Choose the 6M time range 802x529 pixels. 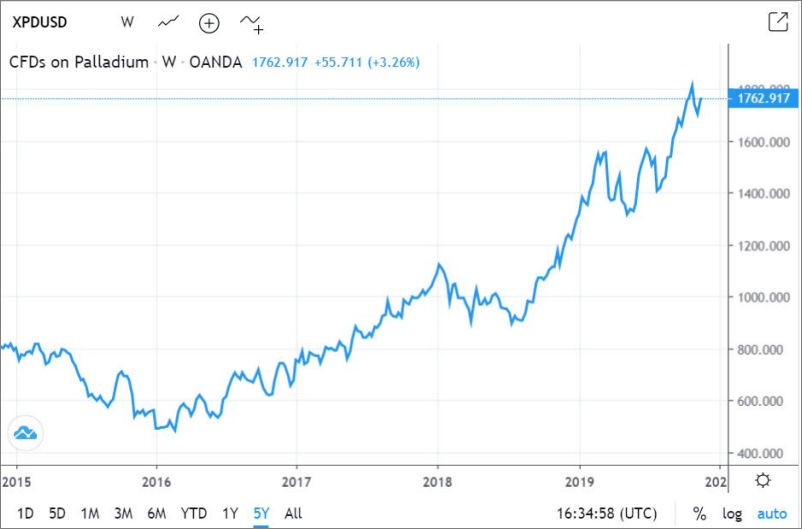[156, 513]
